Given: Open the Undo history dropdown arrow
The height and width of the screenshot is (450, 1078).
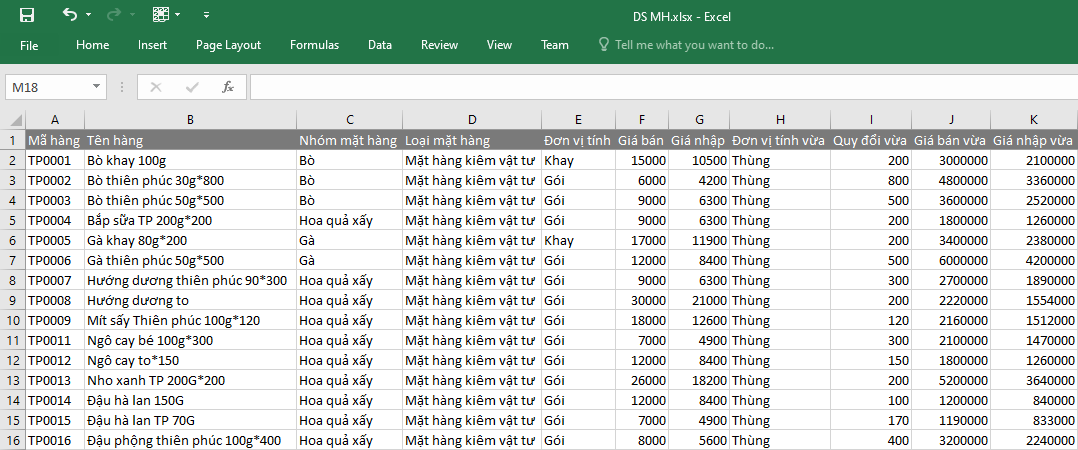Looking at the screenshot, I should pyautogui.click(x=88, y=16).
